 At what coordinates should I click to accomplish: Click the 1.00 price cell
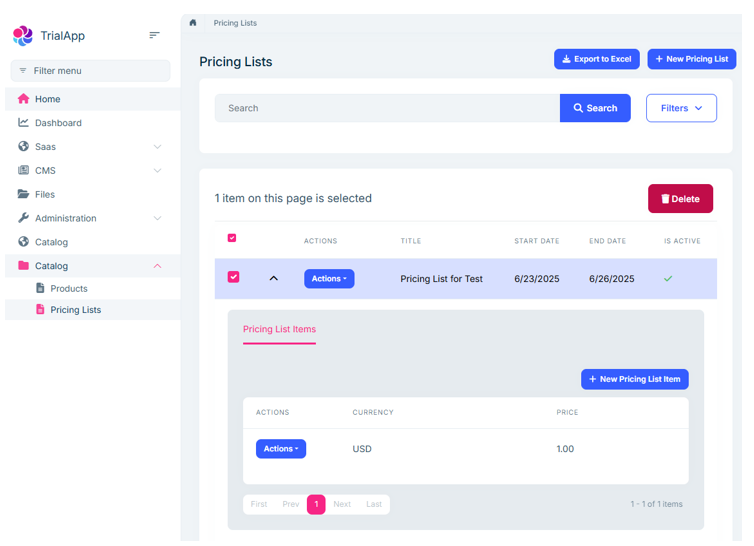(565, 448)
